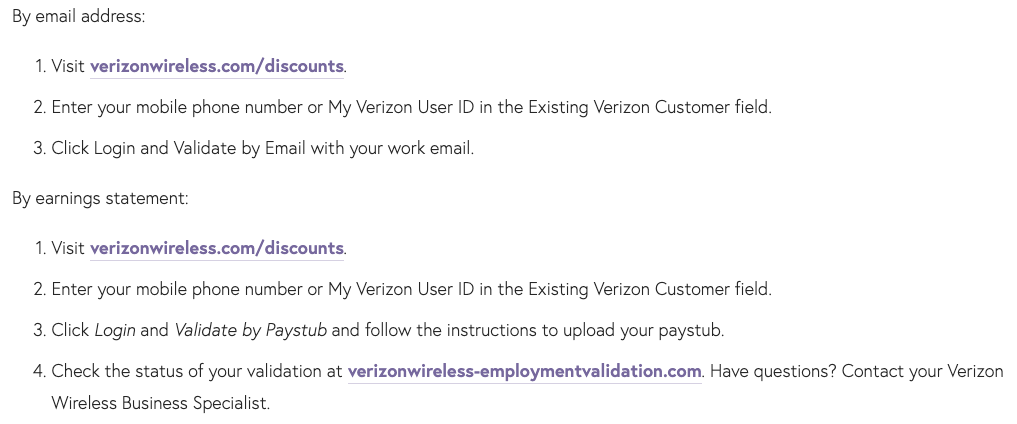Open the verizonwireless.com/discounts link under By earnings statement

tap(217, 248)
